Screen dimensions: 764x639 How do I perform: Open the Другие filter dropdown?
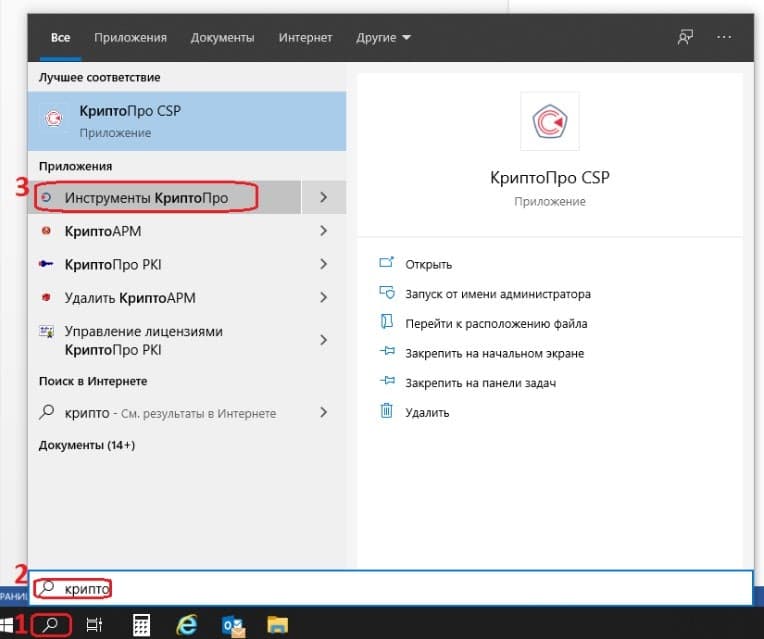pyautogui.click(x=383, y=38)
